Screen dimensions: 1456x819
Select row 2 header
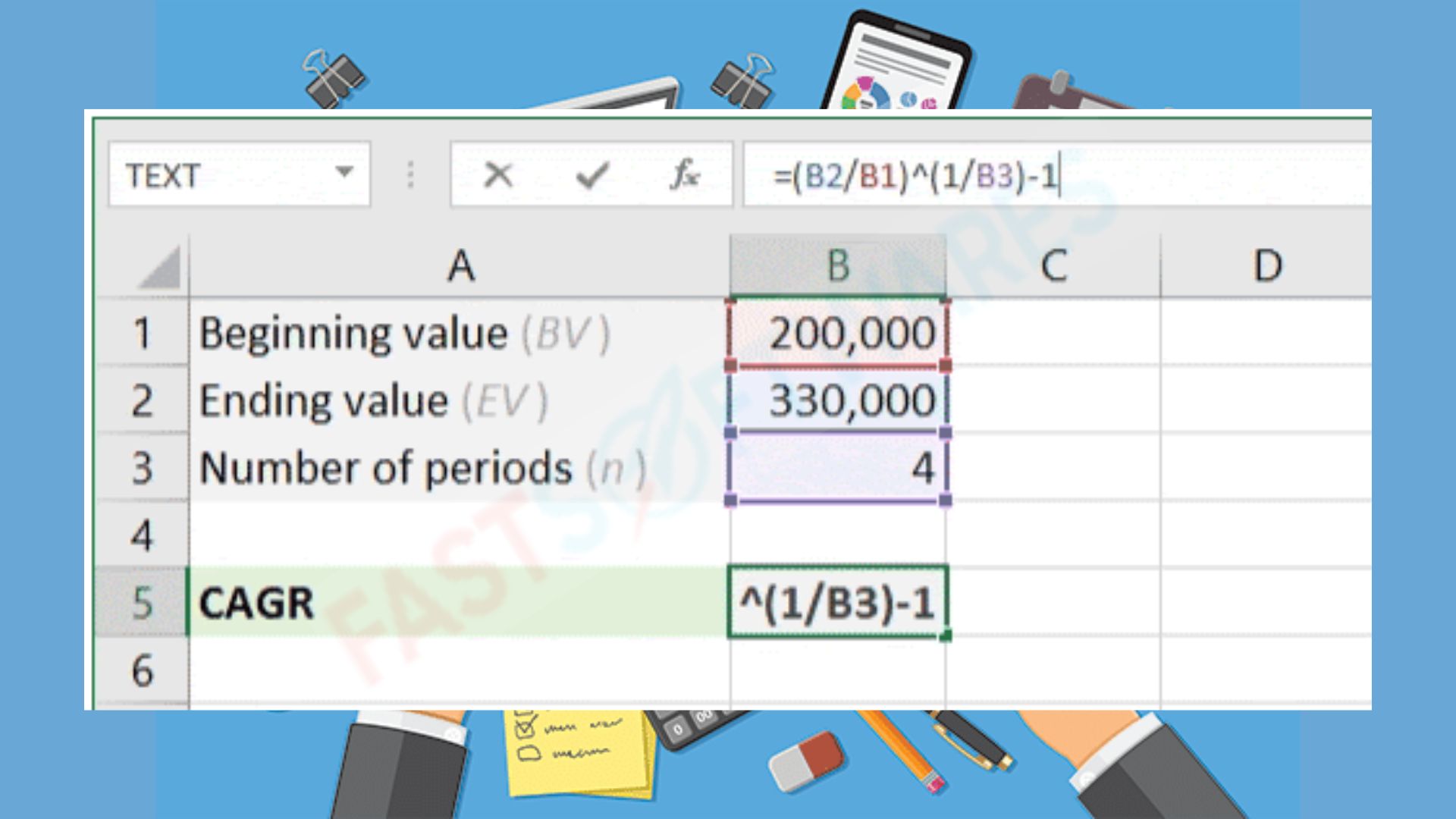[142, 400]
